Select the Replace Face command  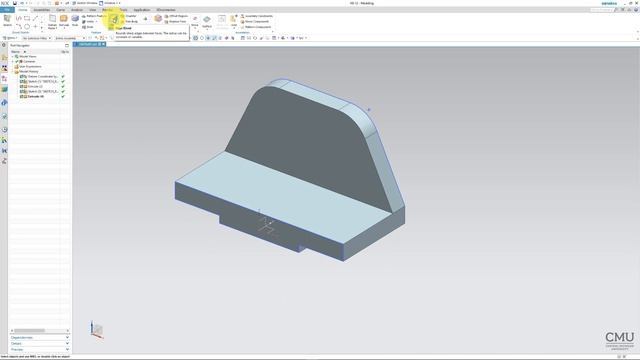(x=175, y=21)
